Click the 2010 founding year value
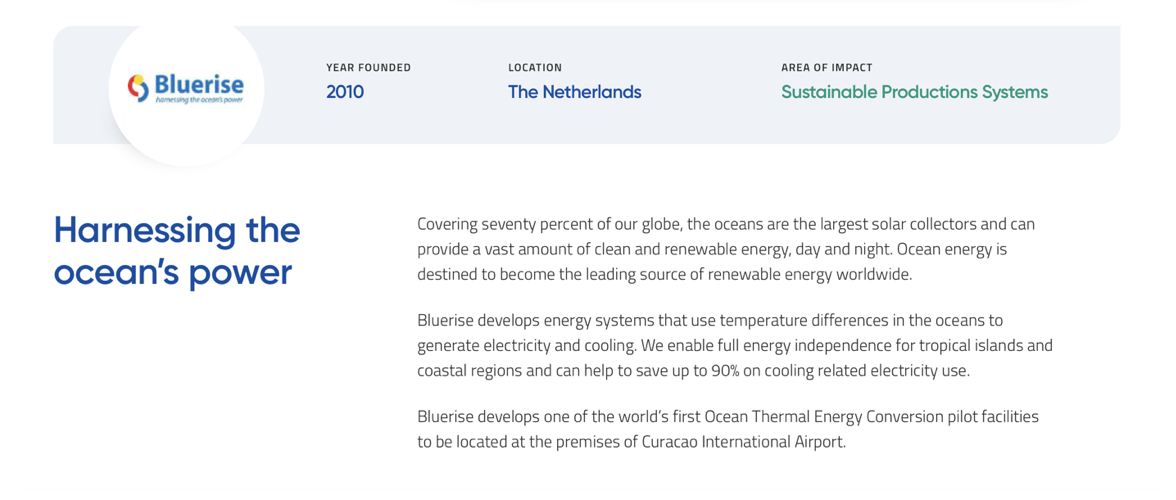Screen dimensions: 1176x500 point(345,92)
